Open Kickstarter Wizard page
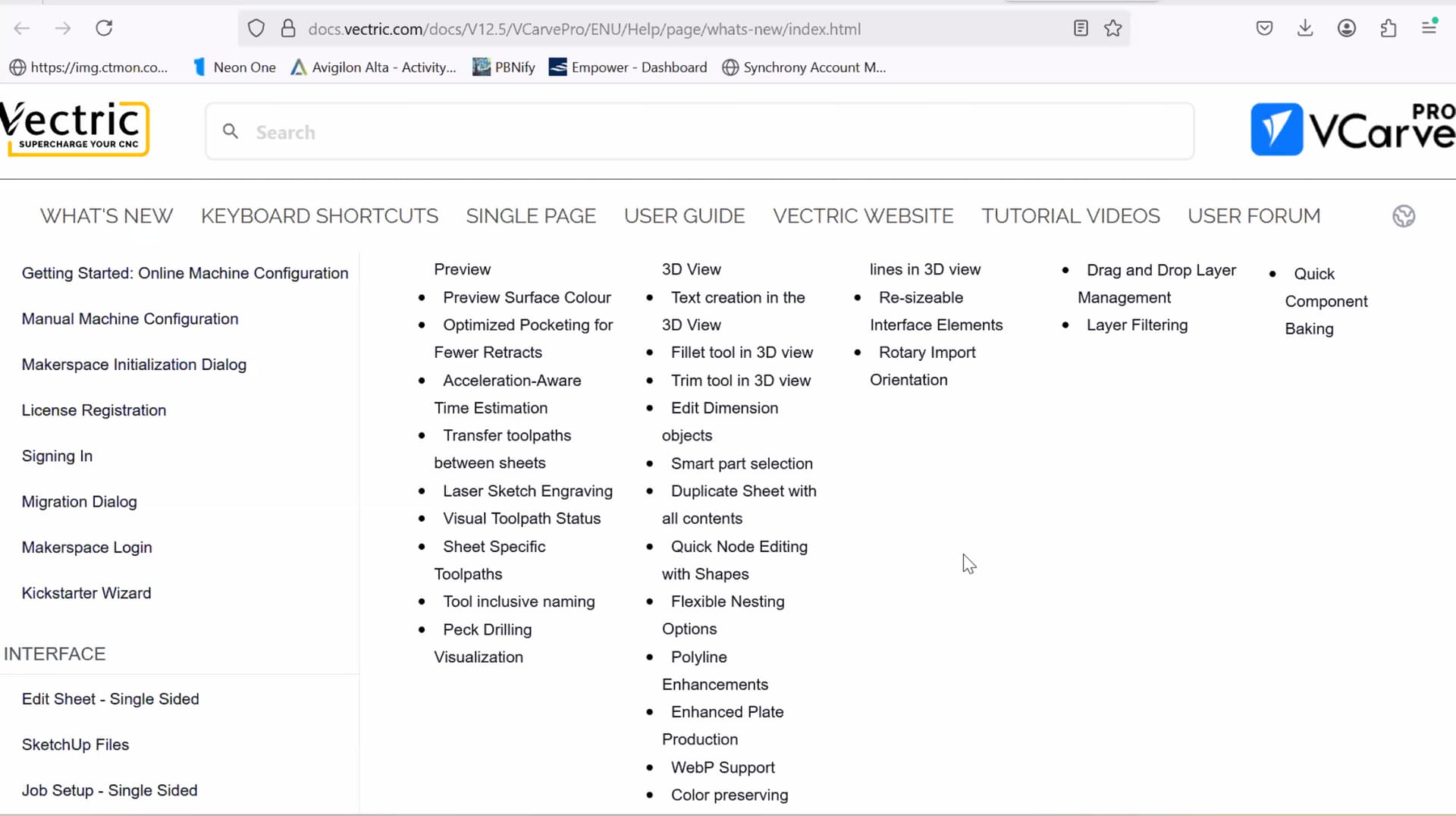Viewport: 1456px width, 816px height. 86,593
